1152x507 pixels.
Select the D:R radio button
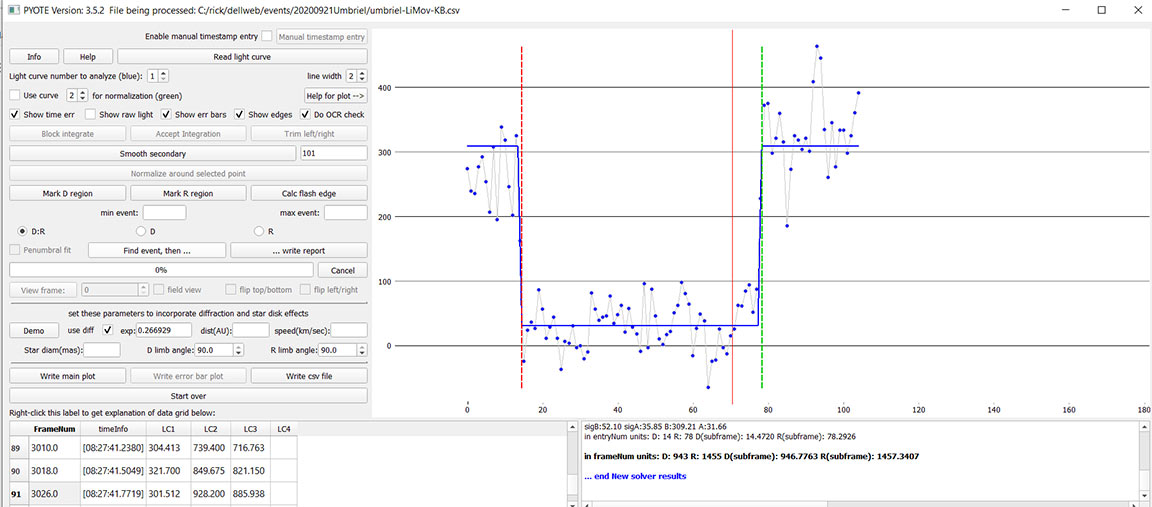point(21,231)
